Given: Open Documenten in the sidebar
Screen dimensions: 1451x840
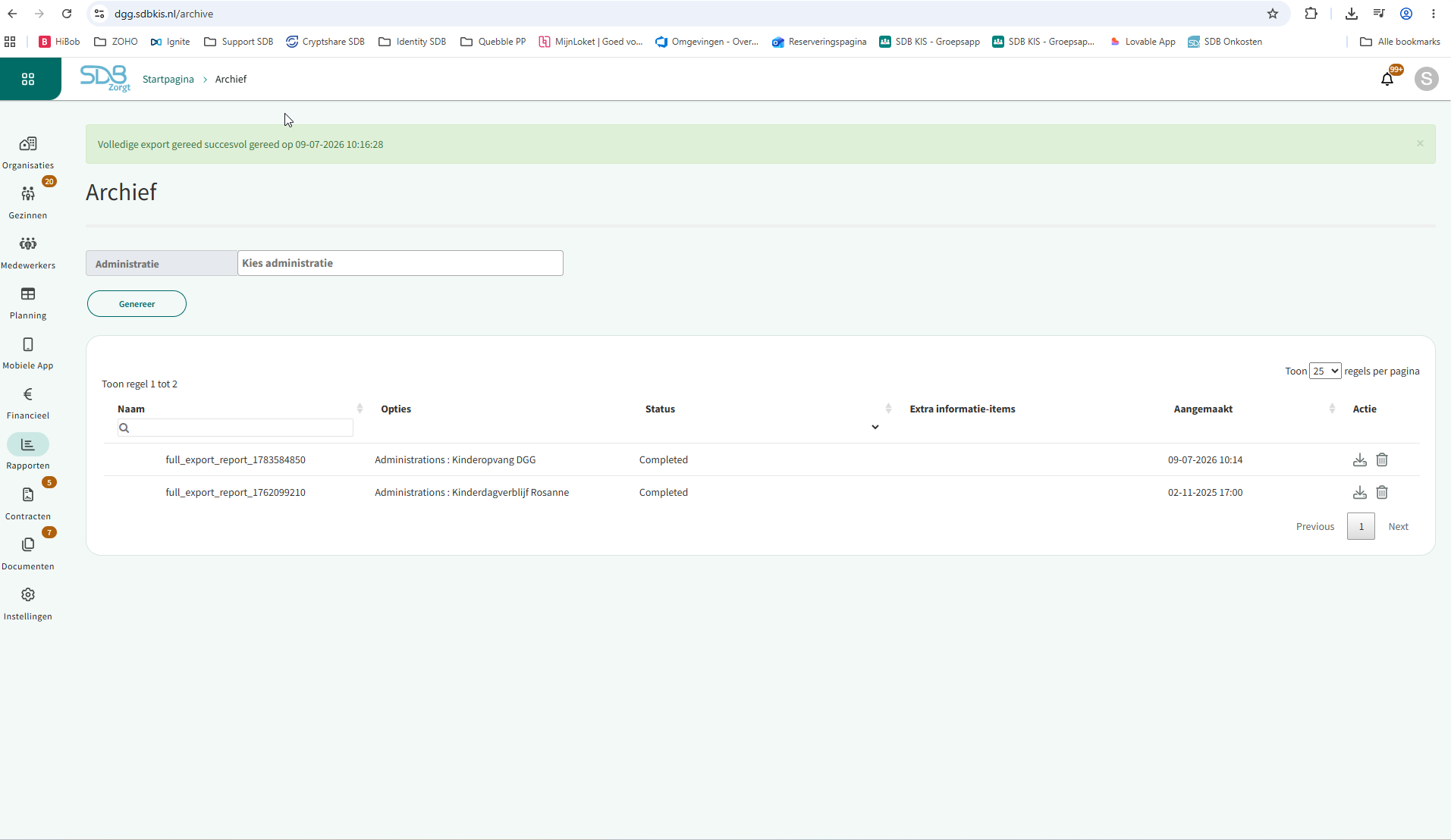Looking at the screenshot, I should (28, 553).
